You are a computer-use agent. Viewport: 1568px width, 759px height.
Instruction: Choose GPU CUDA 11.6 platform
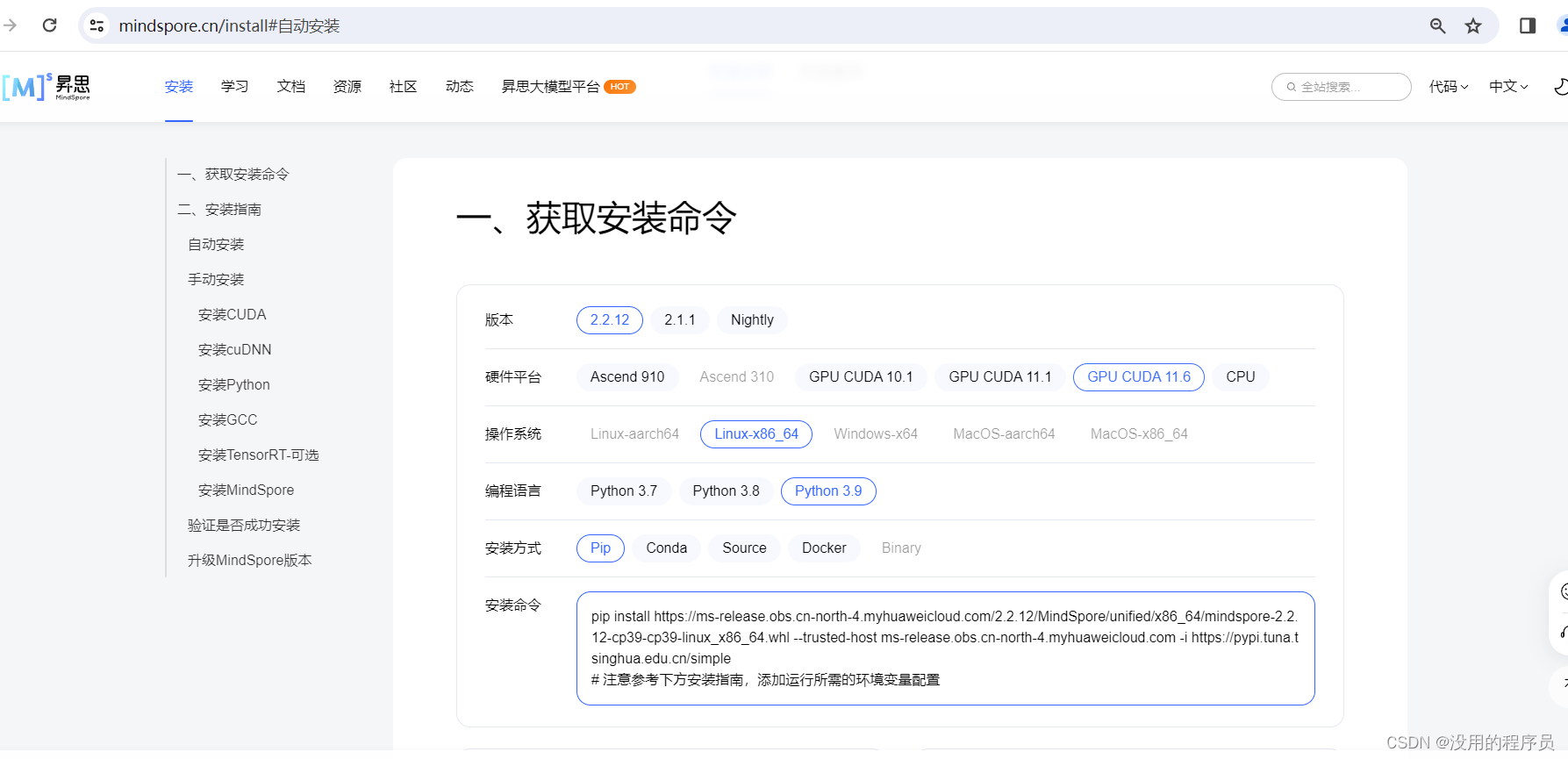(1139, 377)
